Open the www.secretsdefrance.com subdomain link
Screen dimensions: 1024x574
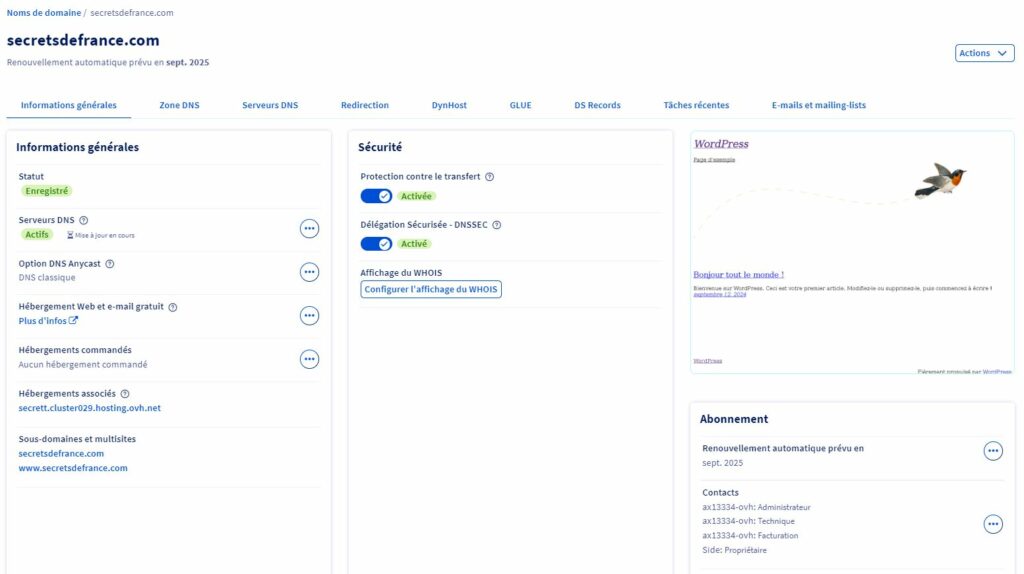coord(73,468)
